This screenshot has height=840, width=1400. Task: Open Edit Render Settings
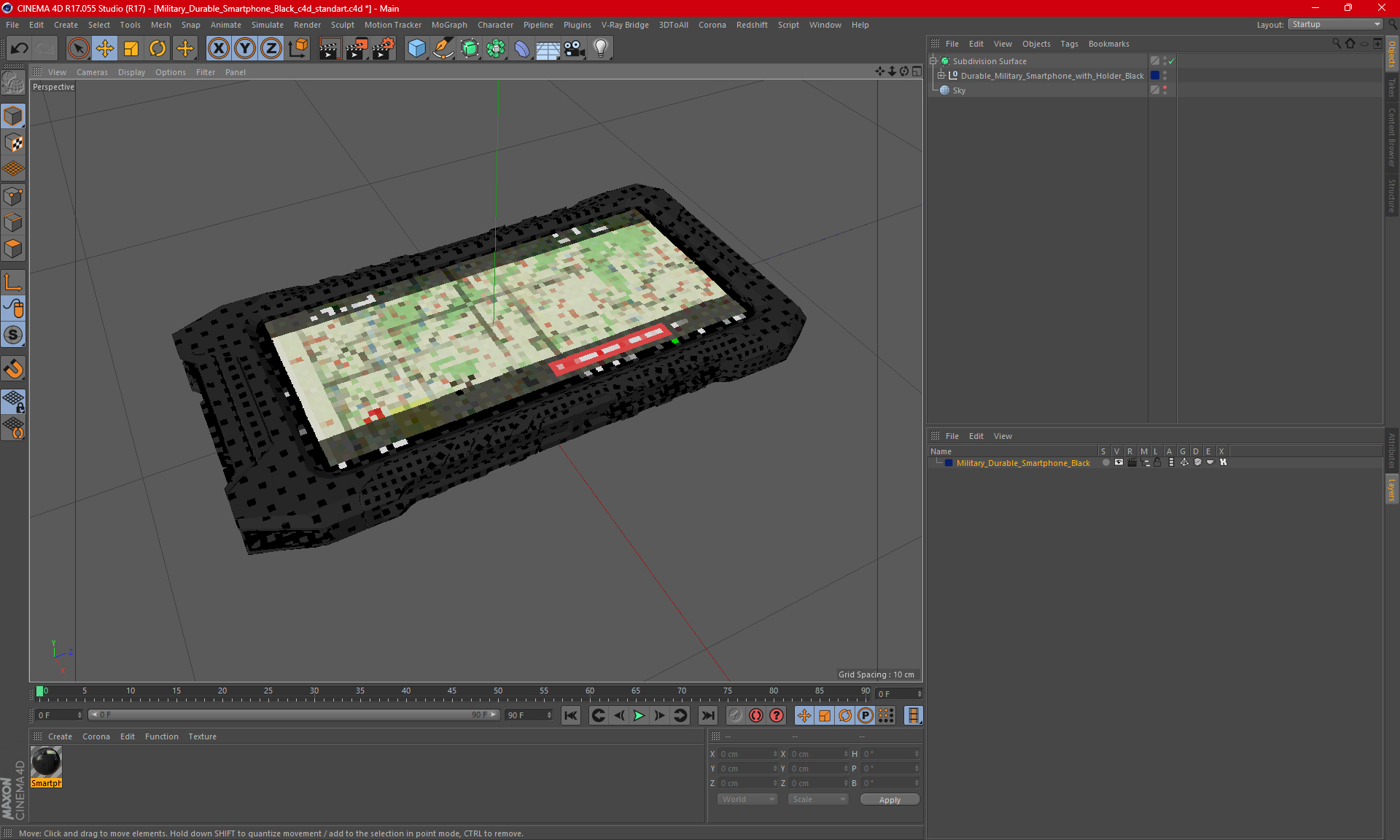pos(384,49)
